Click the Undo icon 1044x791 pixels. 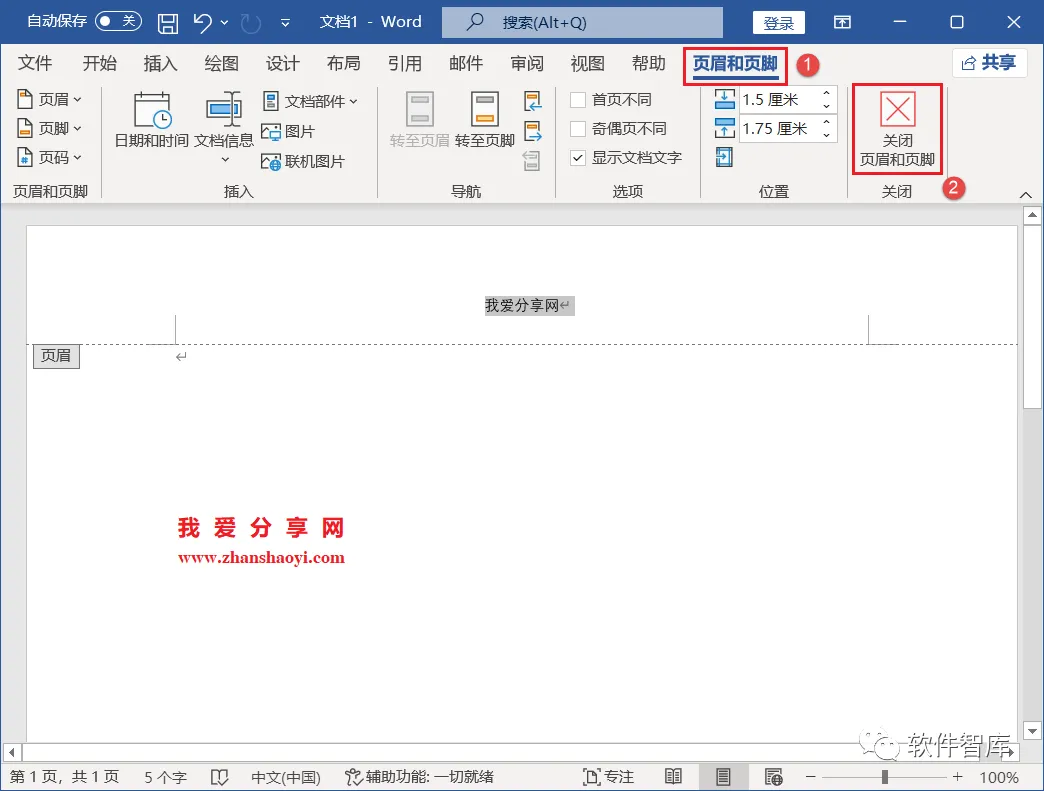(202, 23)
